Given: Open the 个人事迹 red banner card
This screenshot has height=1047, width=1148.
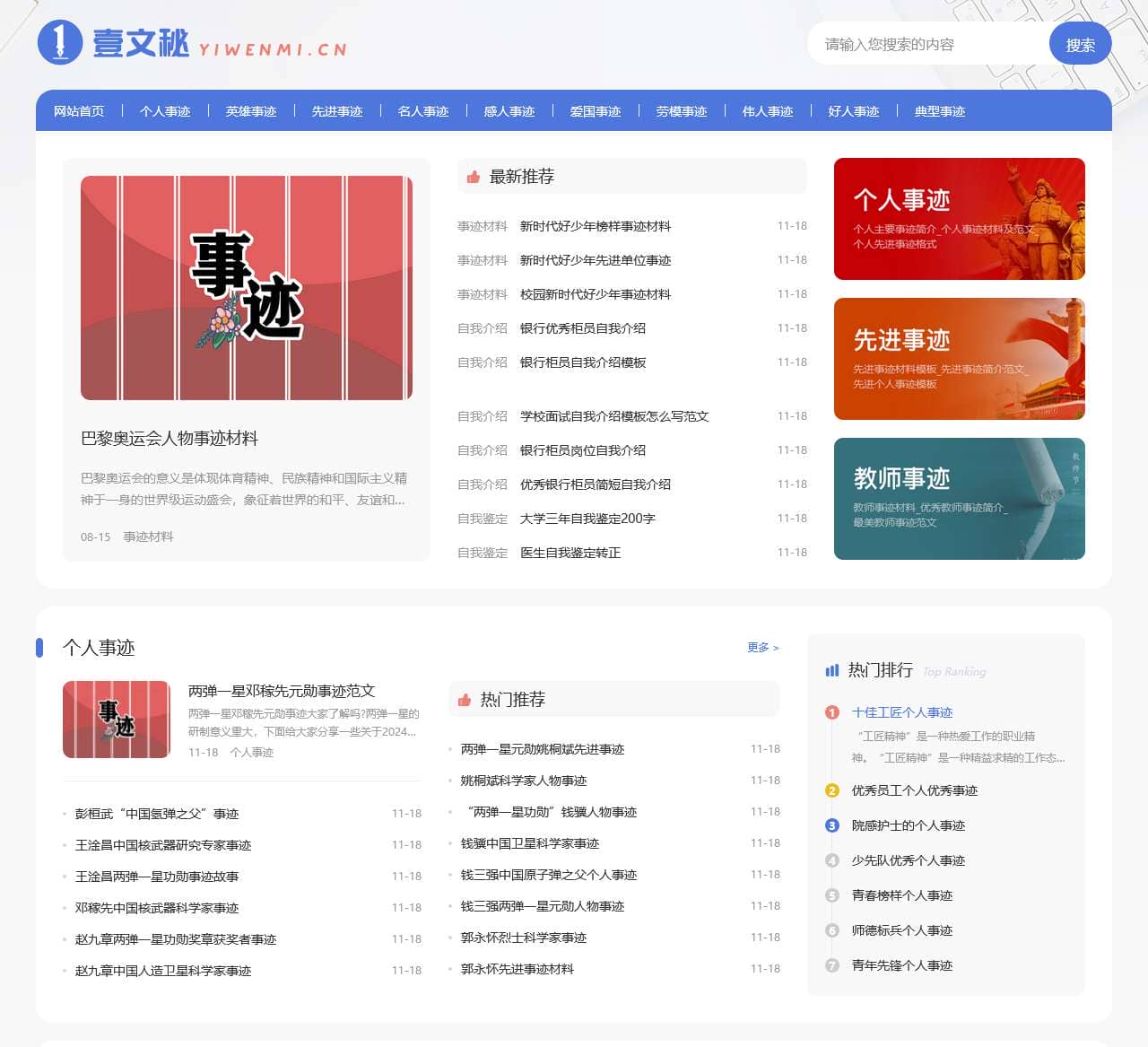Looking at the screenshot, I should (959, 218).
